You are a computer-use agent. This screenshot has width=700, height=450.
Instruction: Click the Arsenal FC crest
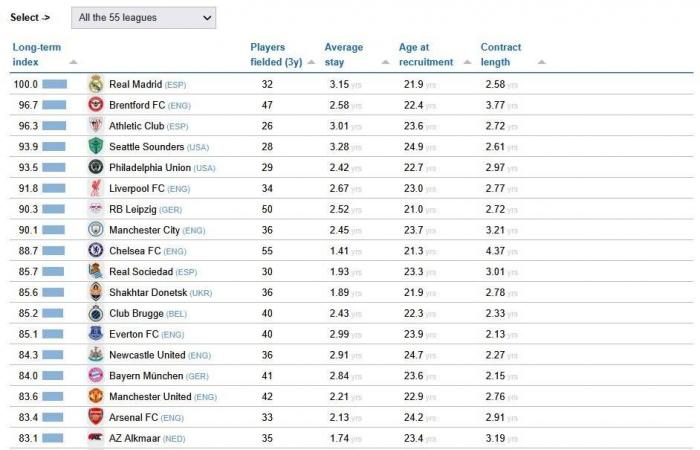click(95, 418)
